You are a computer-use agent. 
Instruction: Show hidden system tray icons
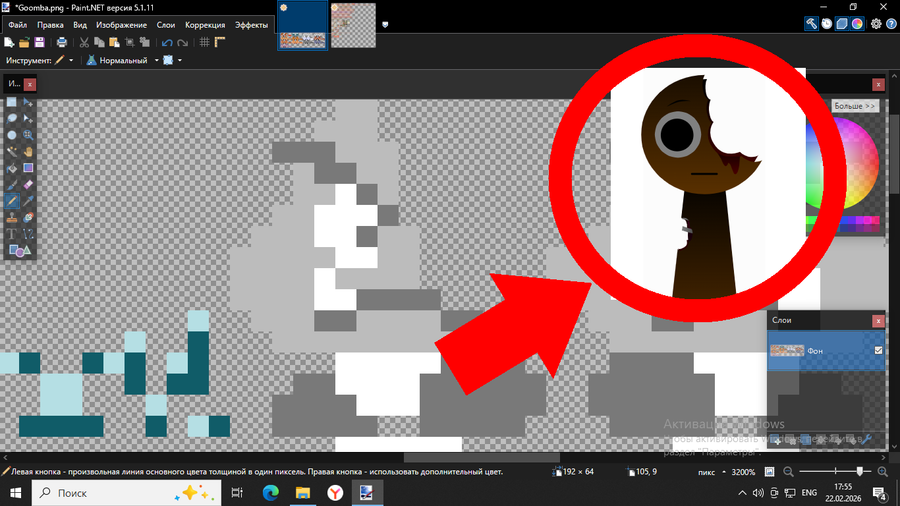coord(742,493)
